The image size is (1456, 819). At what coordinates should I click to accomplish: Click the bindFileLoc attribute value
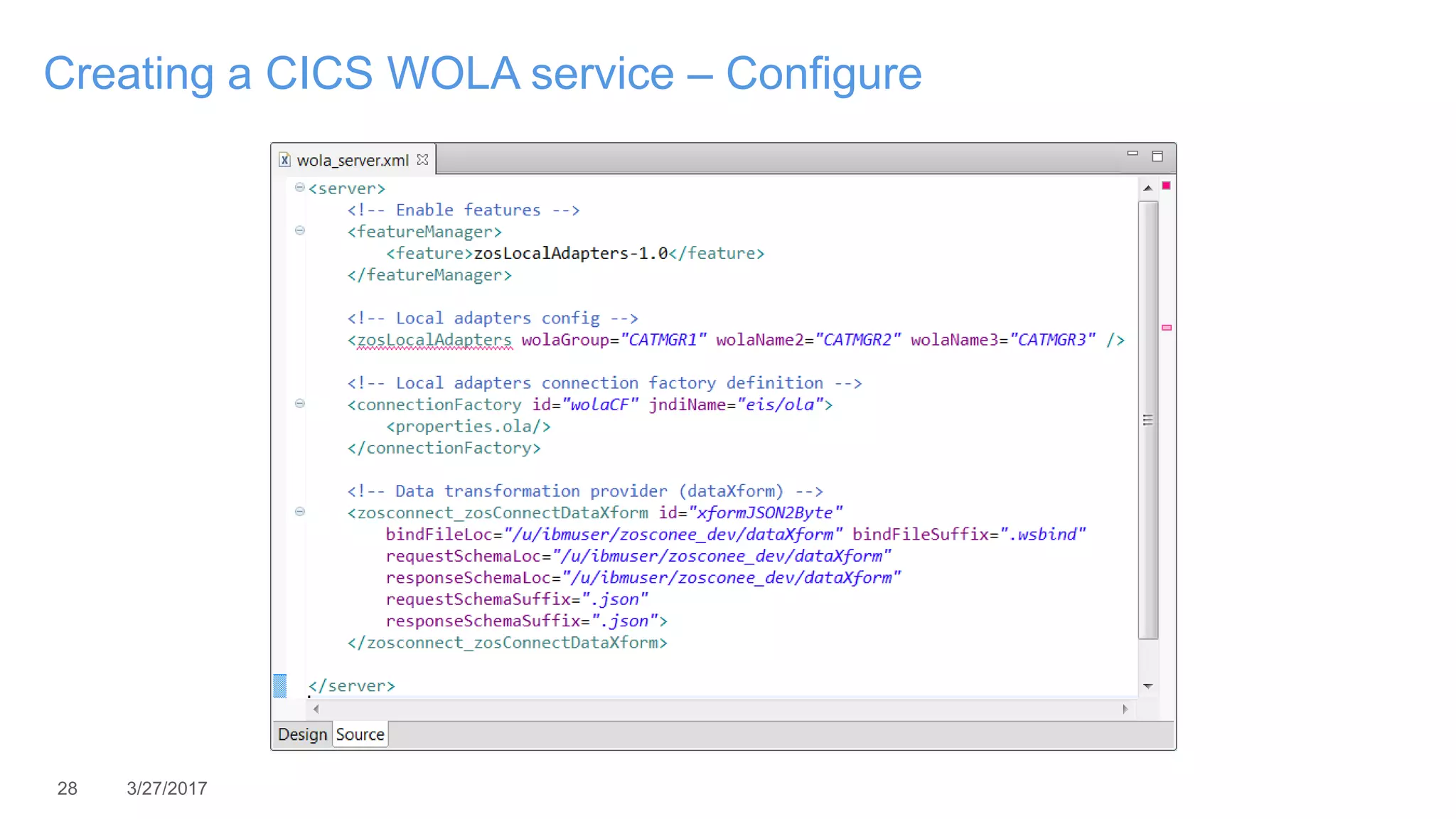coord(673,535)
